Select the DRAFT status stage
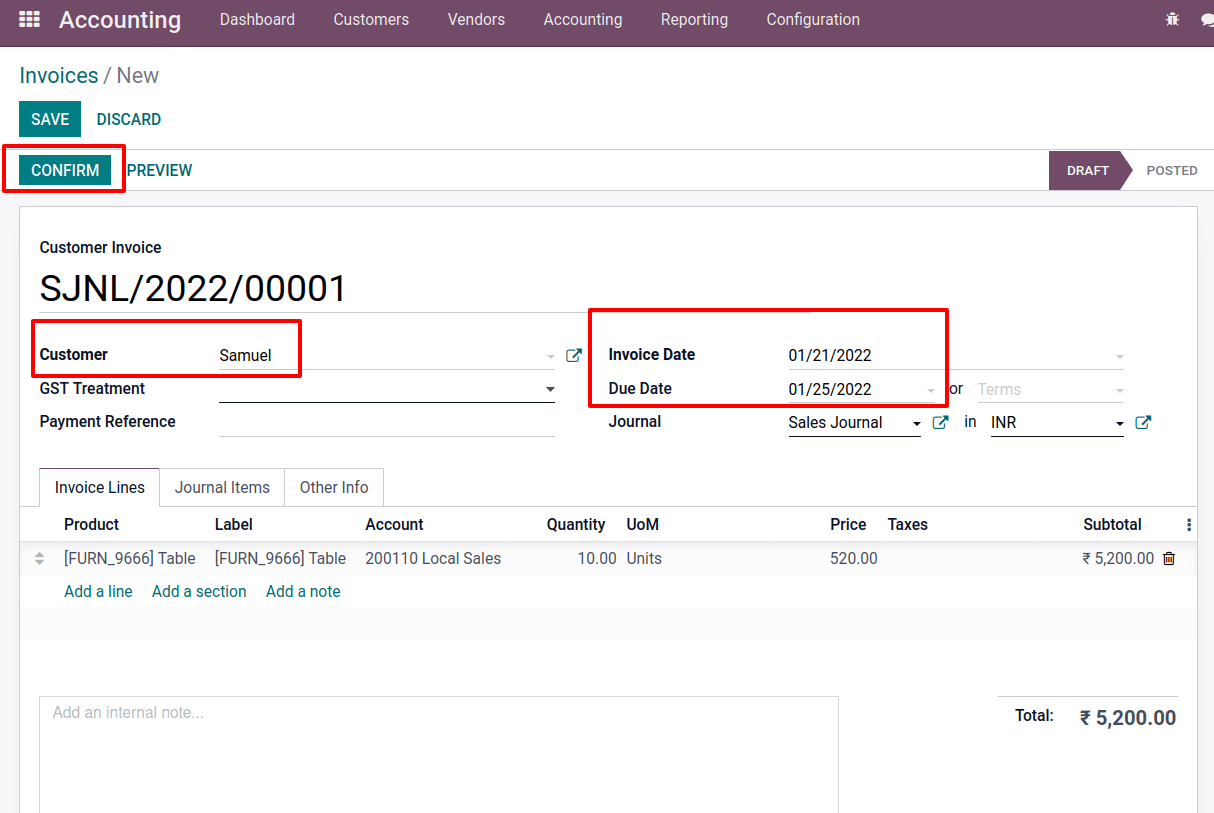The image size is (1214, 813). pos(1087,171)
